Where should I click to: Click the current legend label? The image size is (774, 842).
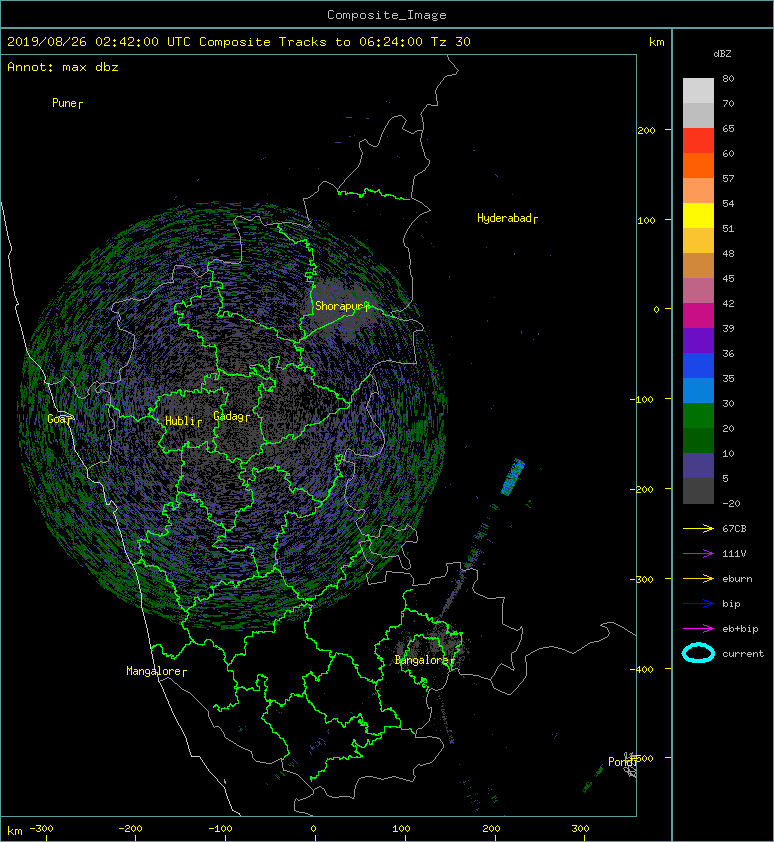point(743,654)
